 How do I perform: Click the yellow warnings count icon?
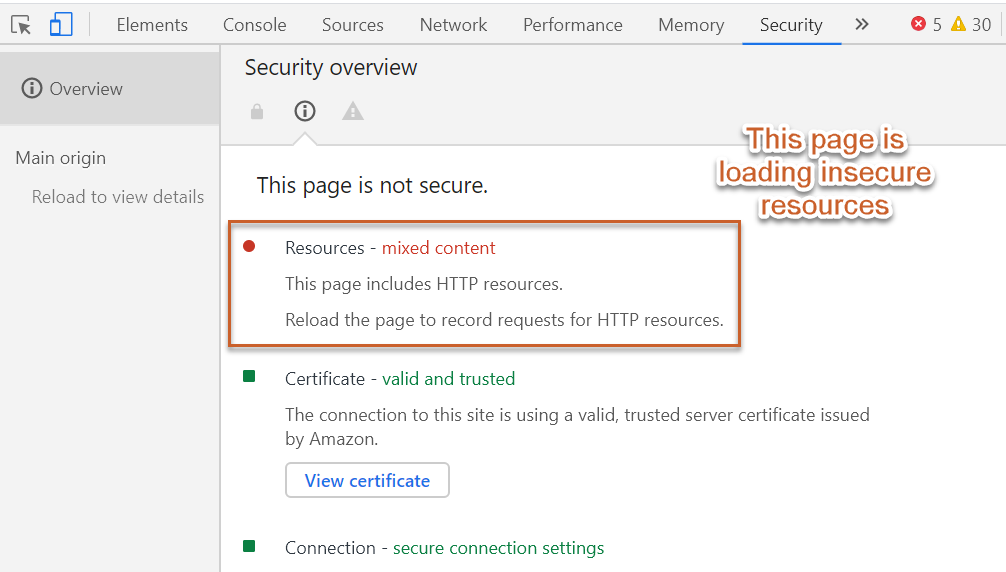[958, 25]
